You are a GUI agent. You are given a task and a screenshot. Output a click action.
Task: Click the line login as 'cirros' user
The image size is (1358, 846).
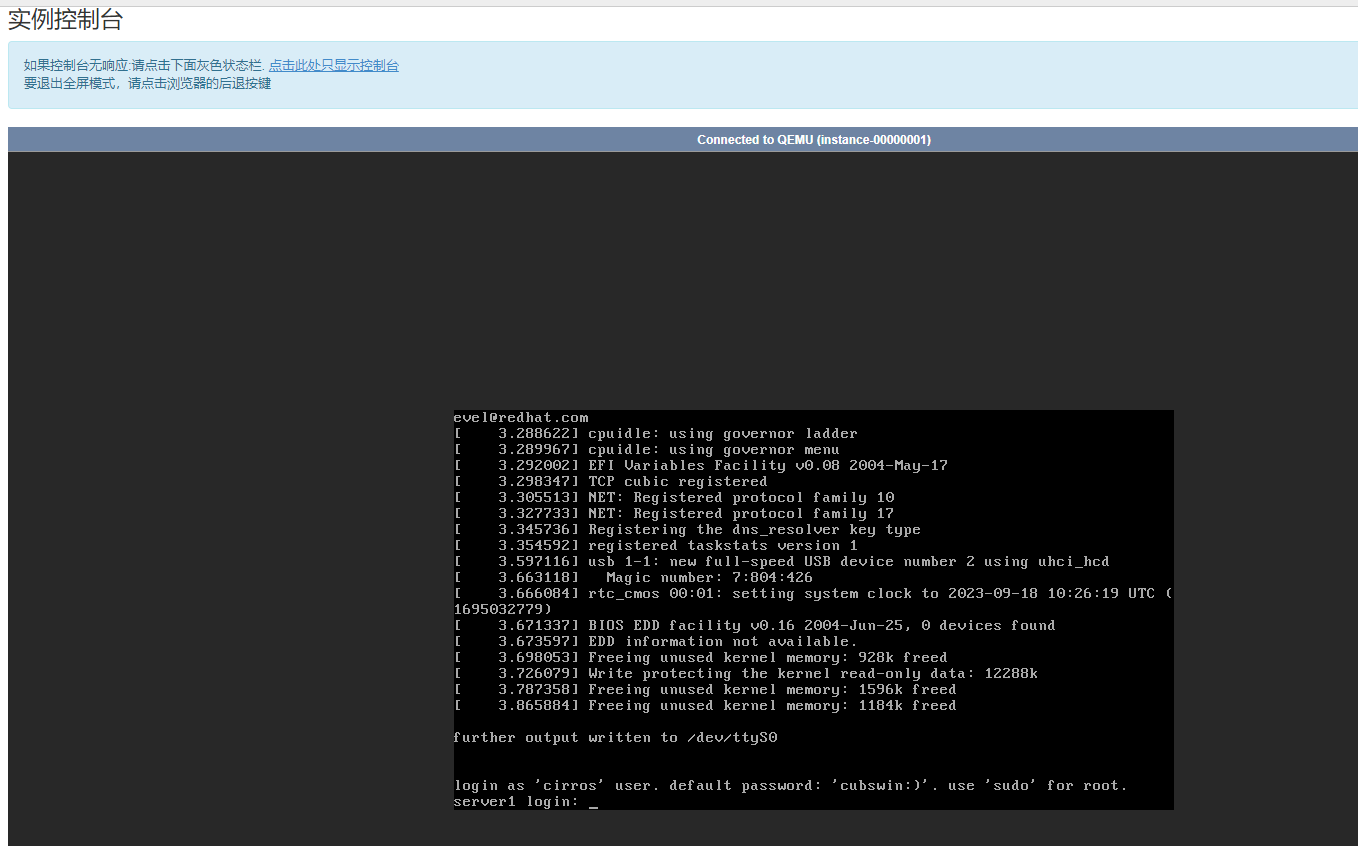tap(791, 786)
